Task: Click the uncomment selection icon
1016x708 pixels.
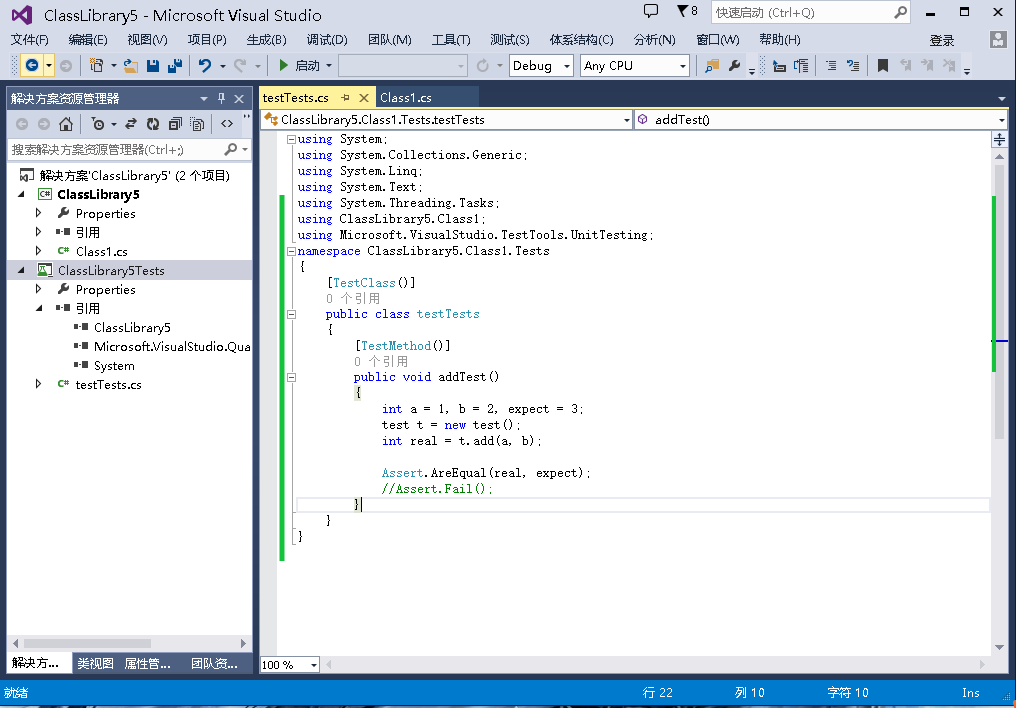Action: [x=853, y=65]
